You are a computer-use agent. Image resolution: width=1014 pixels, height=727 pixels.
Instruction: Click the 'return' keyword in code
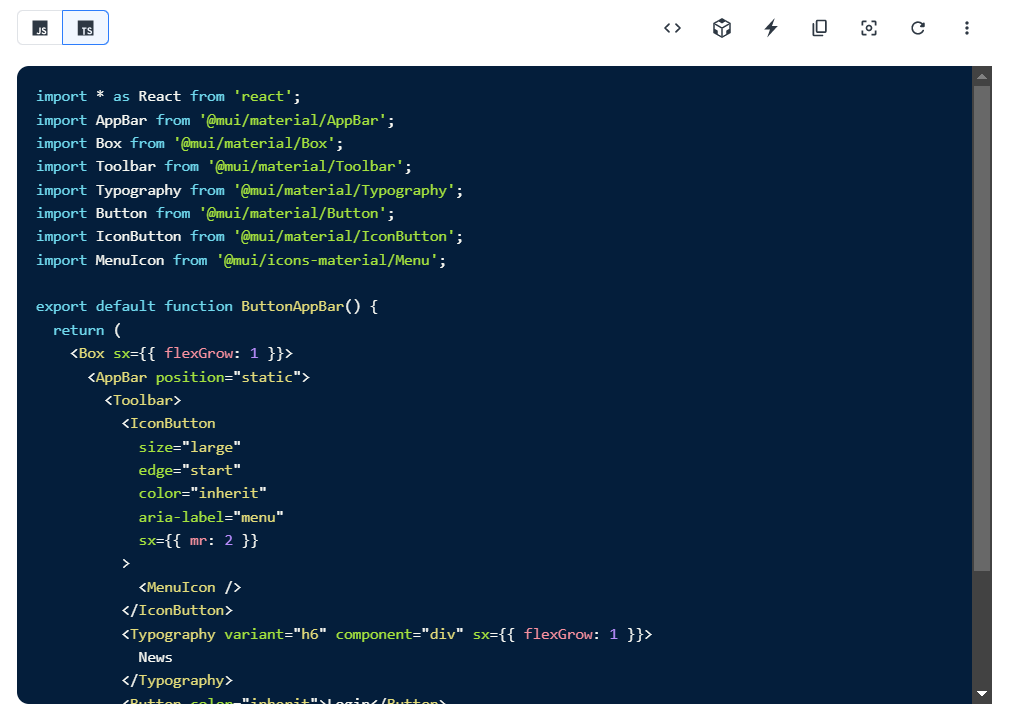78,331
